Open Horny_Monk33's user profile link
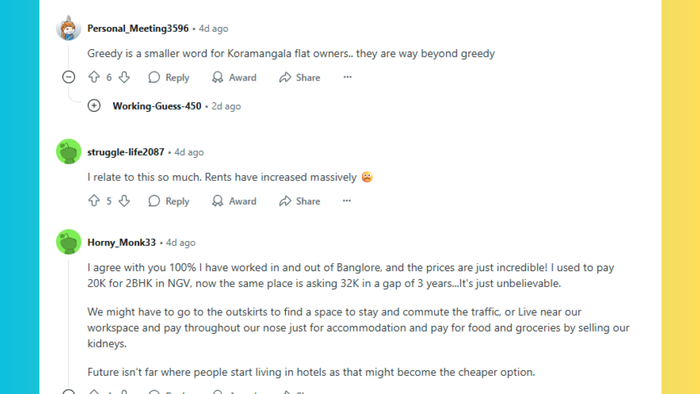 pyautogui.click(x=121, y=242)
